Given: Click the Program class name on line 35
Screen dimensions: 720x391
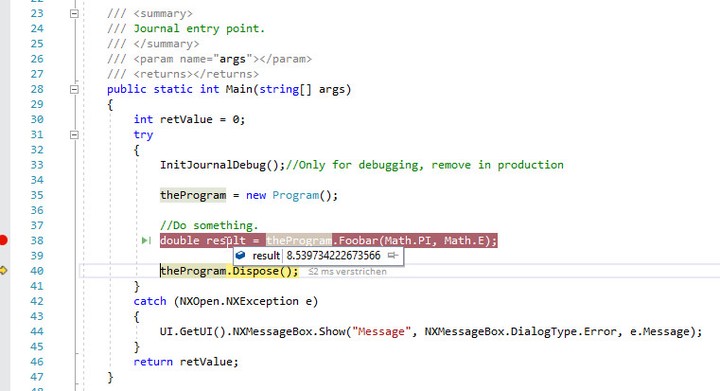Looking at the screenshot, I should (x=295, y=195).
